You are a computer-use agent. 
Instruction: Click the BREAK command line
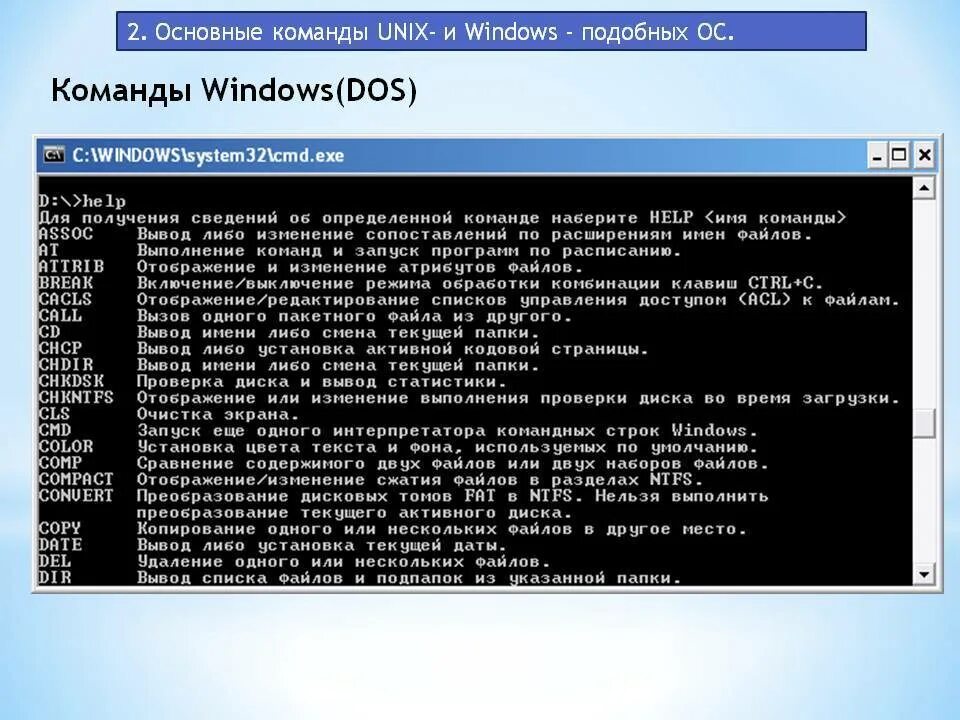point(430,283)
